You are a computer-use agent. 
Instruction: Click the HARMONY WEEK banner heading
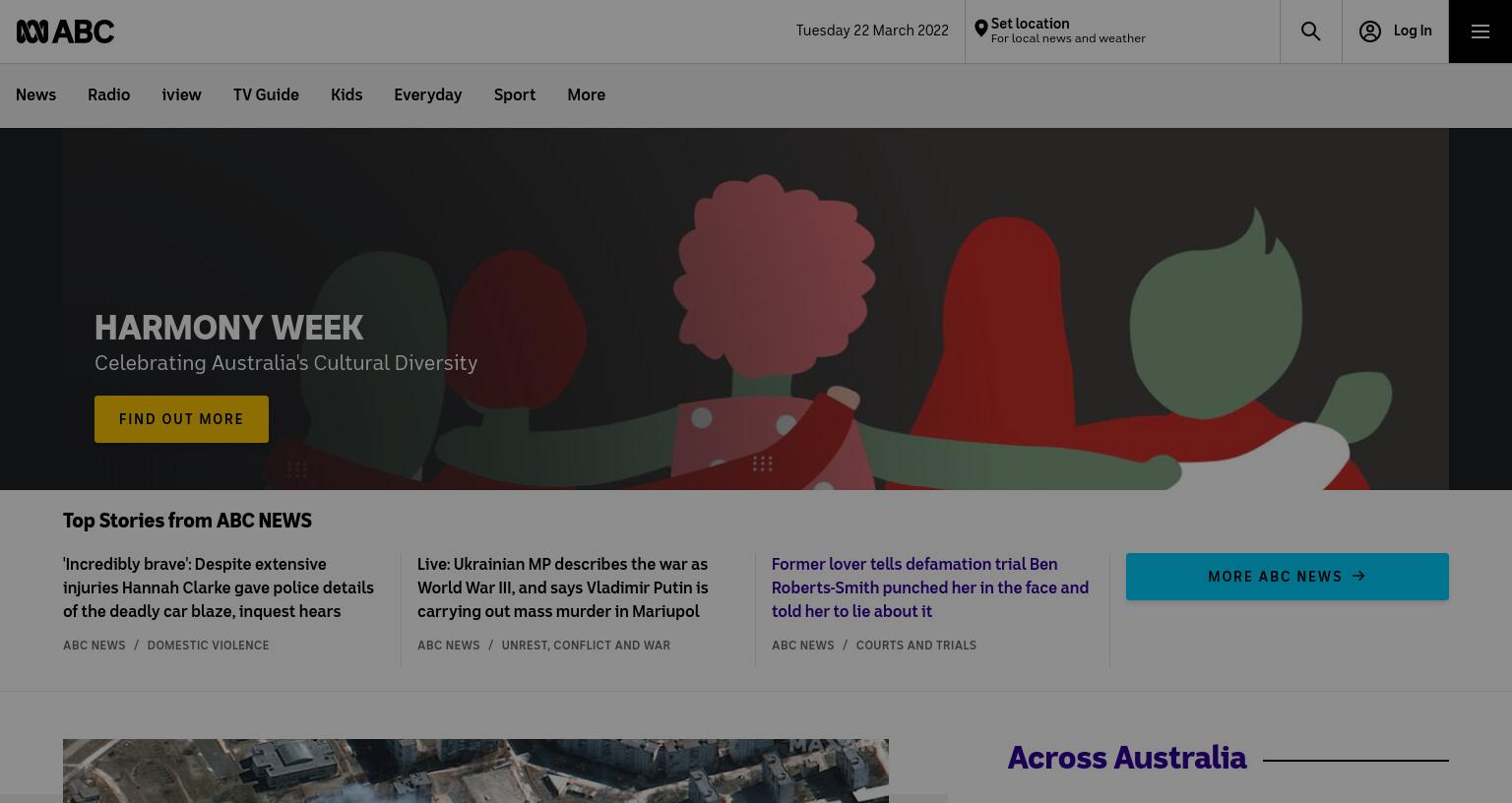tap(228, 328)
